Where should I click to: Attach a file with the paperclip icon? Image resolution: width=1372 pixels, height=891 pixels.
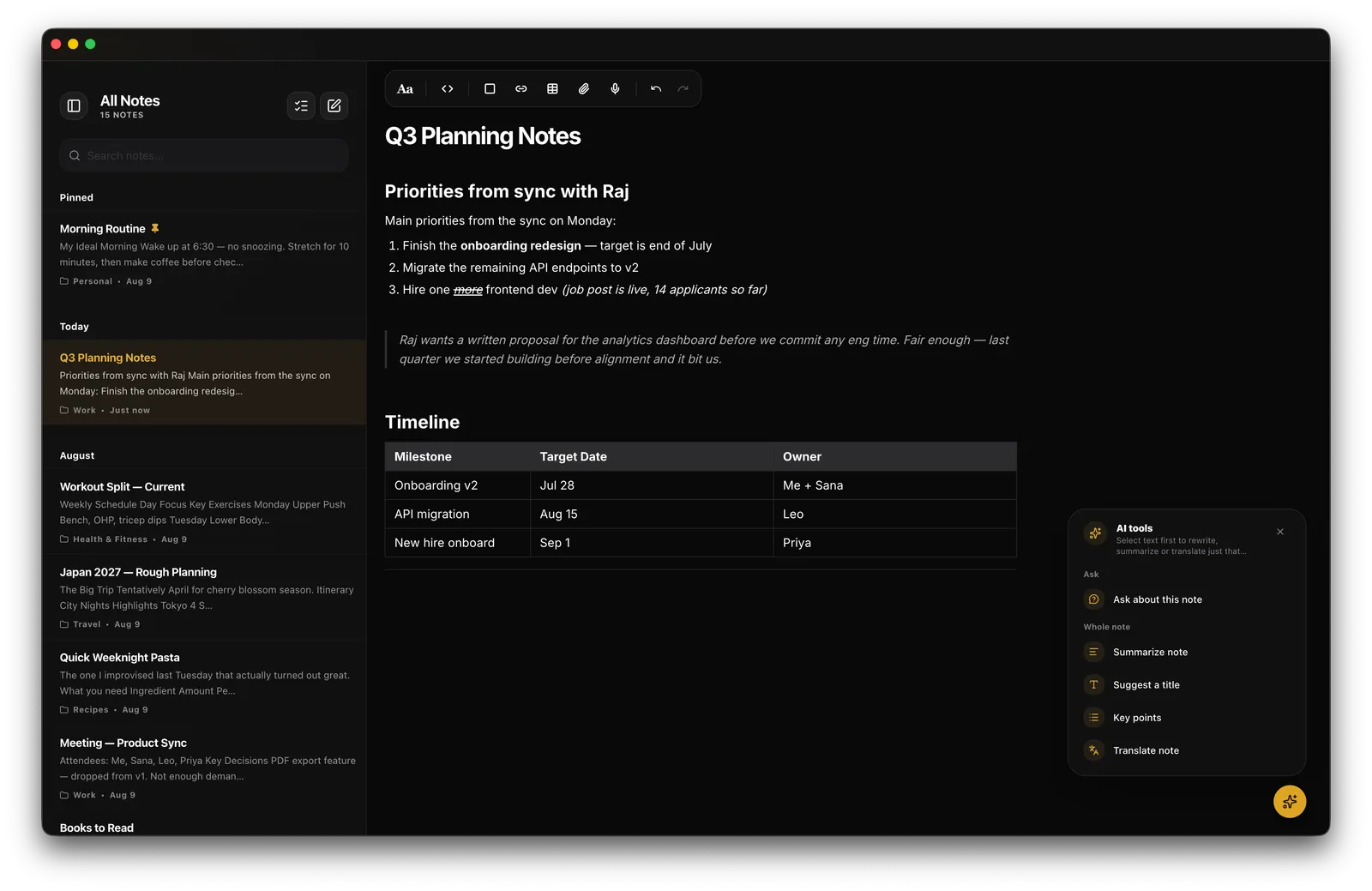tap(584, 89)
